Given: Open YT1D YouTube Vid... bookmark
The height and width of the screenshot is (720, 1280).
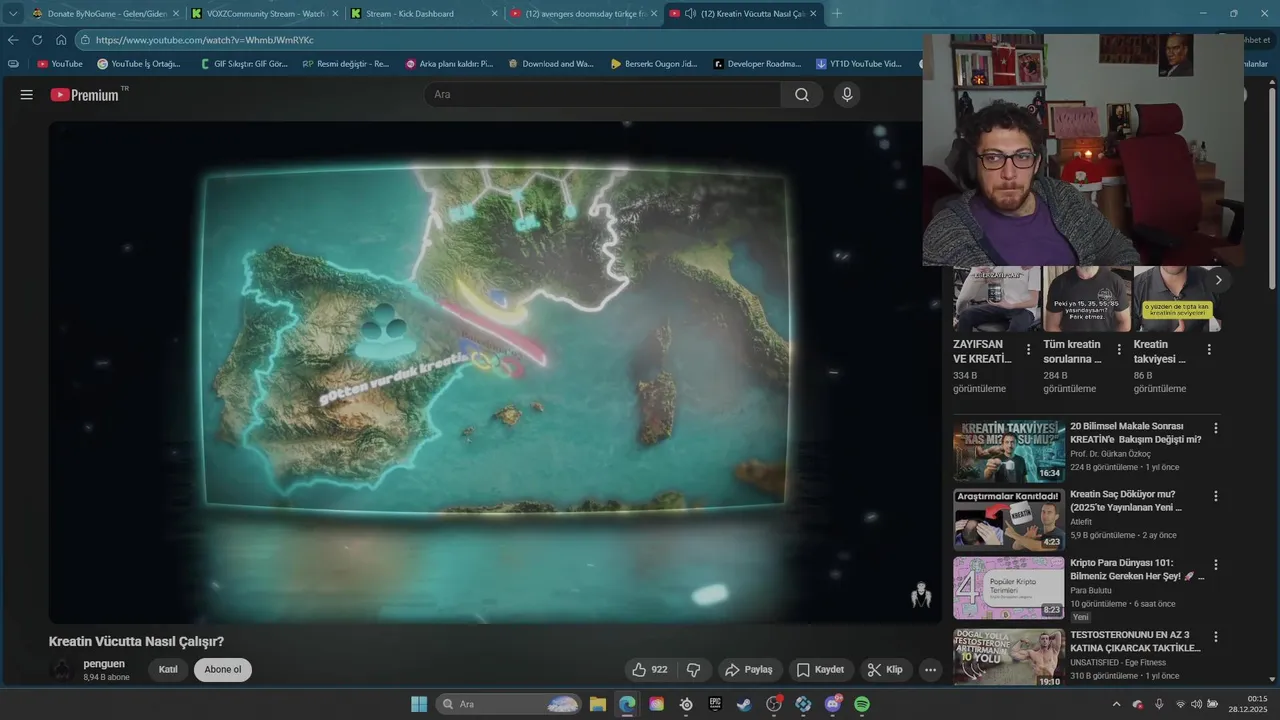Looking at the screenshot, I should 859,64.
